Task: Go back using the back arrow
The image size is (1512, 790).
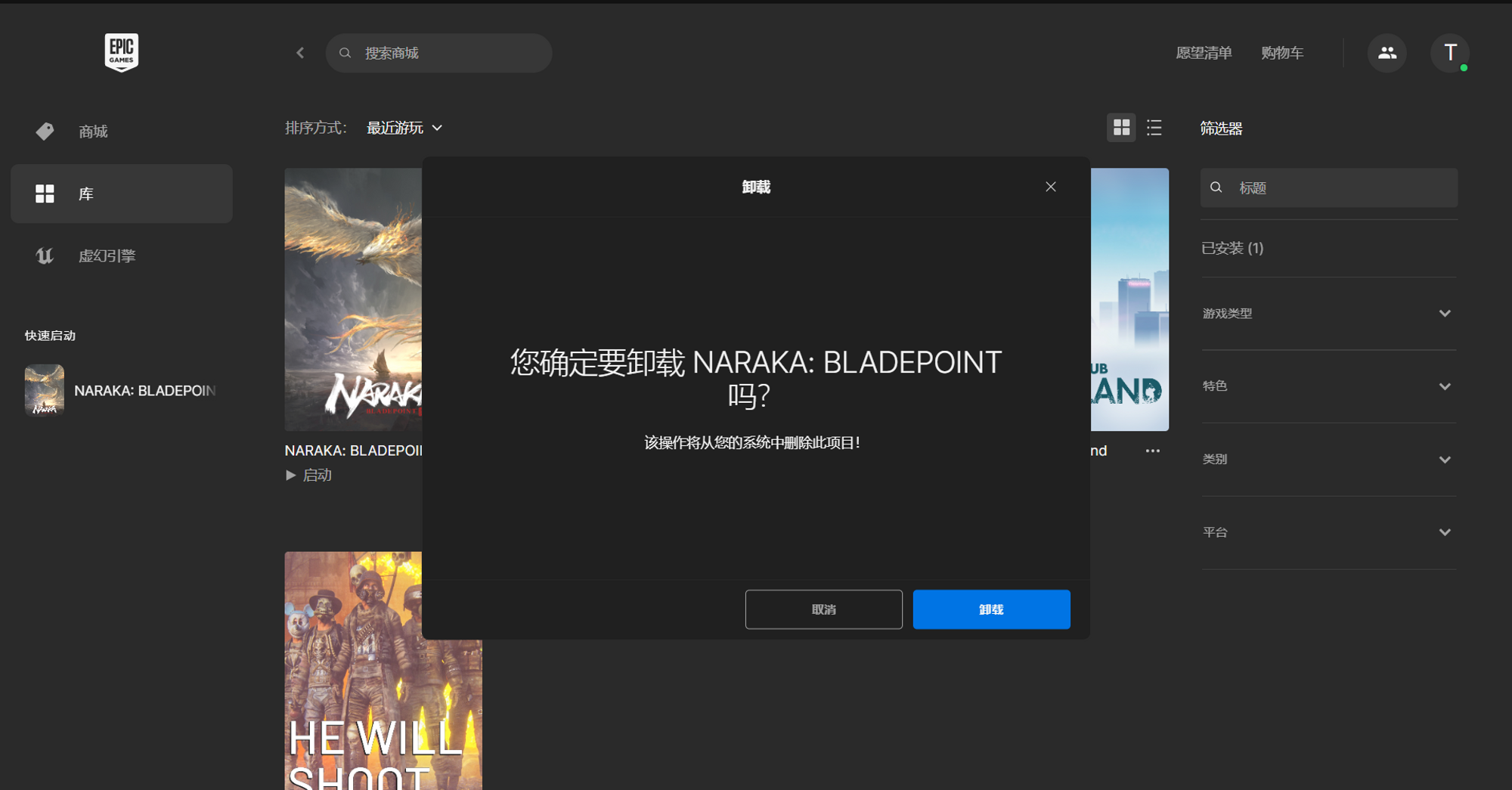Action: 300,53
